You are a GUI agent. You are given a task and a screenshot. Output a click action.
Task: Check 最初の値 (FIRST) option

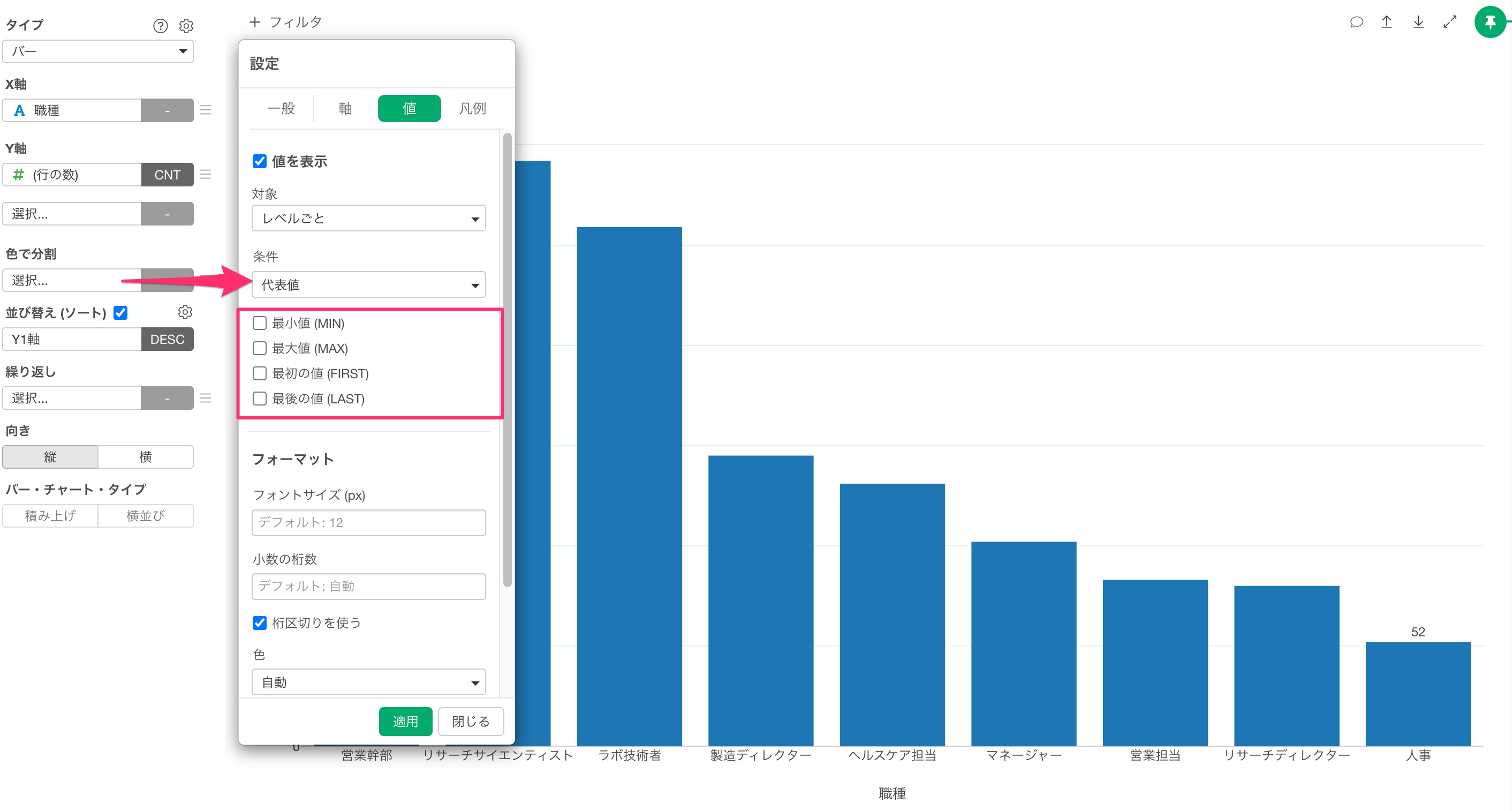click(260, 373)
